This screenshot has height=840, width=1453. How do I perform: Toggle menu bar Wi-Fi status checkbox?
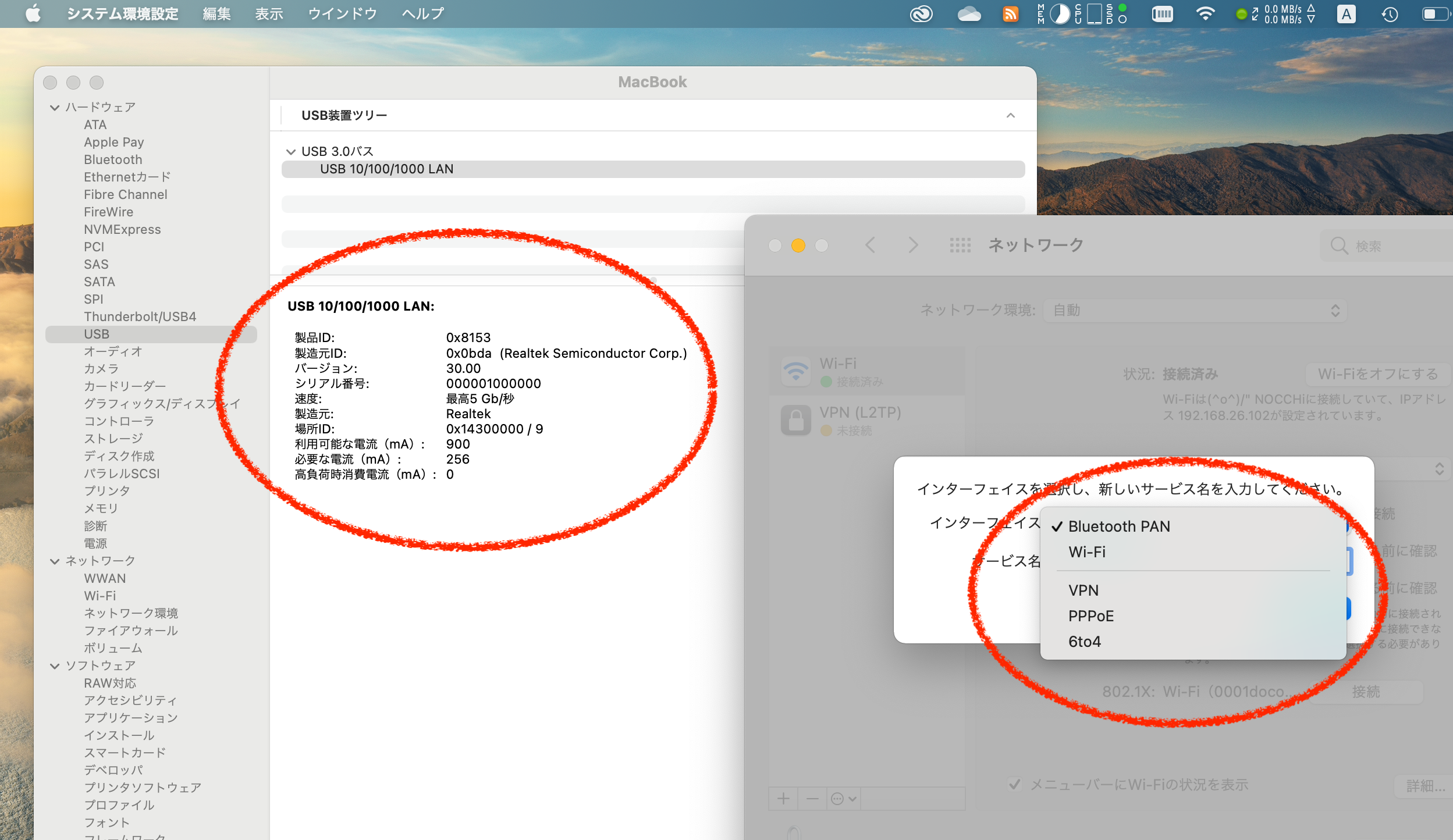pyautogui.click(x=1014, y=785)
